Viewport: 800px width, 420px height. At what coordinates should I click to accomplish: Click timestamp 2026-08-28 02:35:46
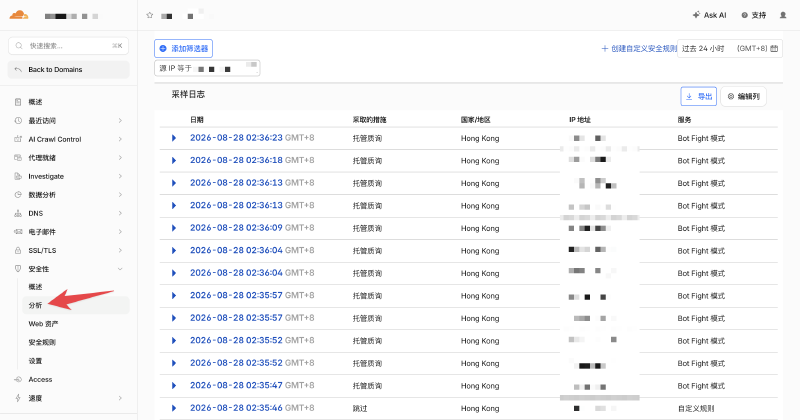click(236, 408)
